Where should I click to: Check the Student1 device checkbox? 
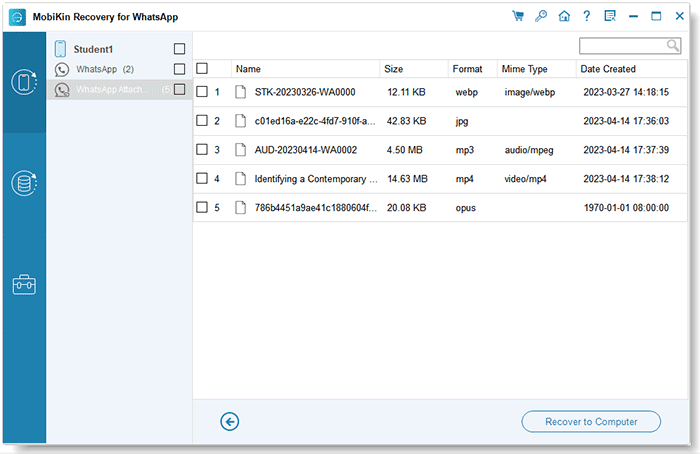click(179, 49)
